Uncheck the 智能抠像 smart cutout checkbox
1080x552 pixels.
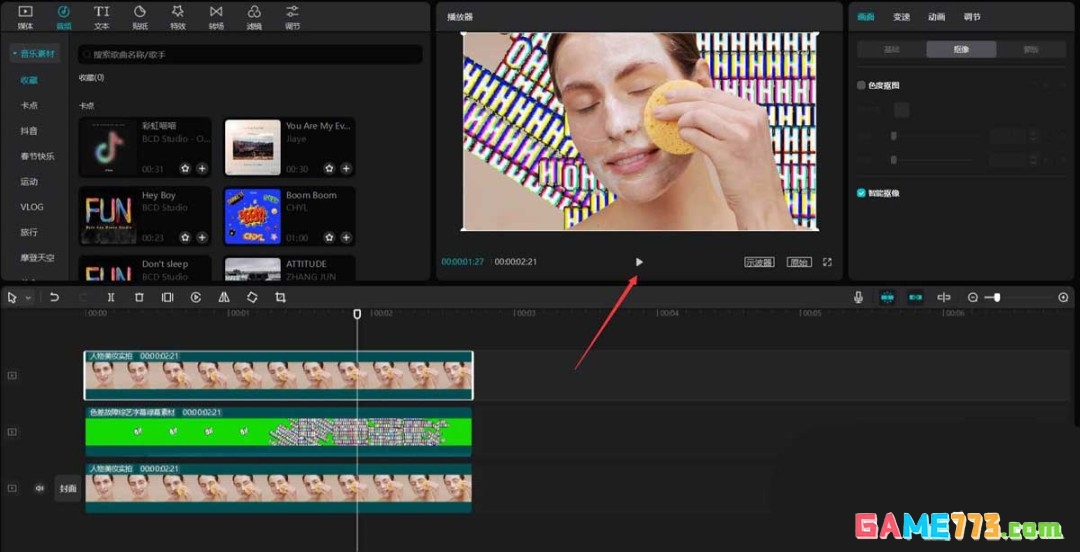tap(861, 193)
